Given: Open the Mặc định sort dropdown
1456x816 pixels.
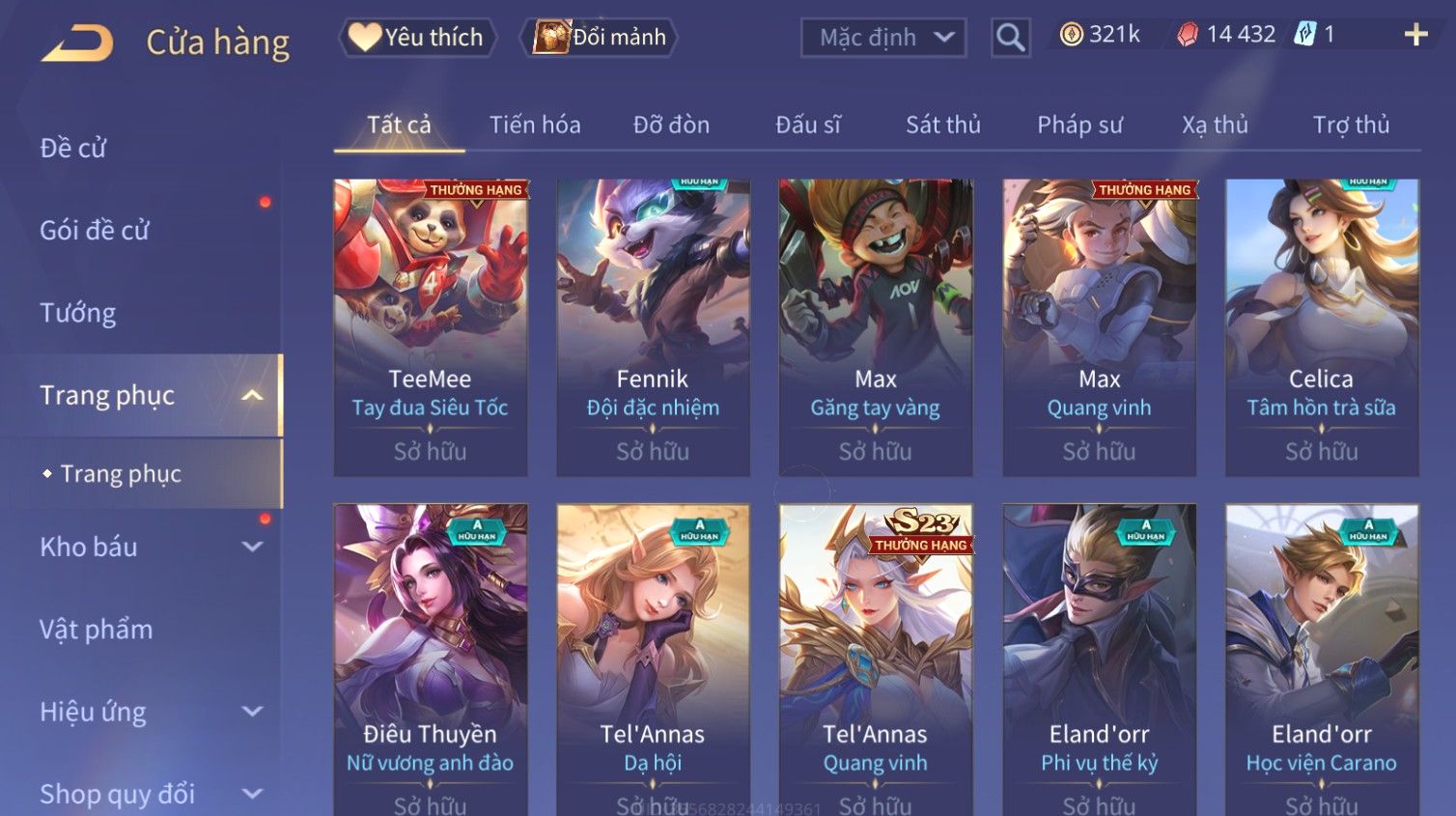Looking at the screenshot, I should (883, 38).
